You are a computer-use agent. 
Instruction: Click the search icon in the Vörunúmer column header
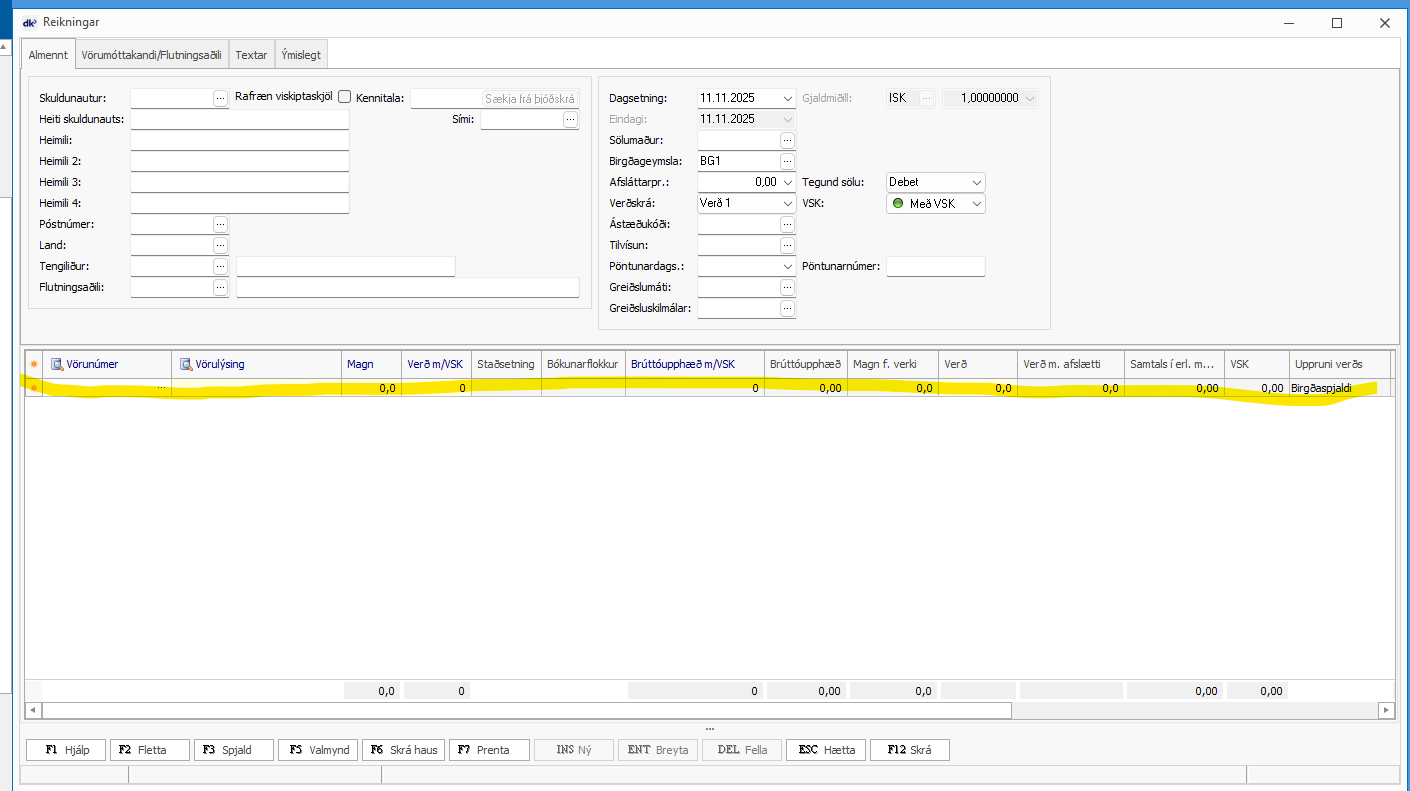pyautogui.click(x=57, y=364)
